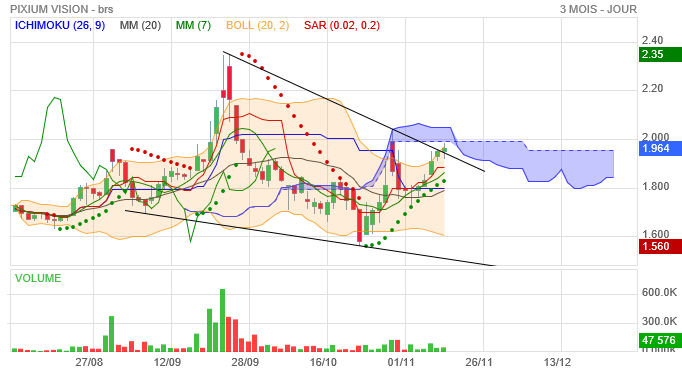Viewport: 682px width, 372px height.
Task: Select the MM (7) legend label
Action: [193, 25]
